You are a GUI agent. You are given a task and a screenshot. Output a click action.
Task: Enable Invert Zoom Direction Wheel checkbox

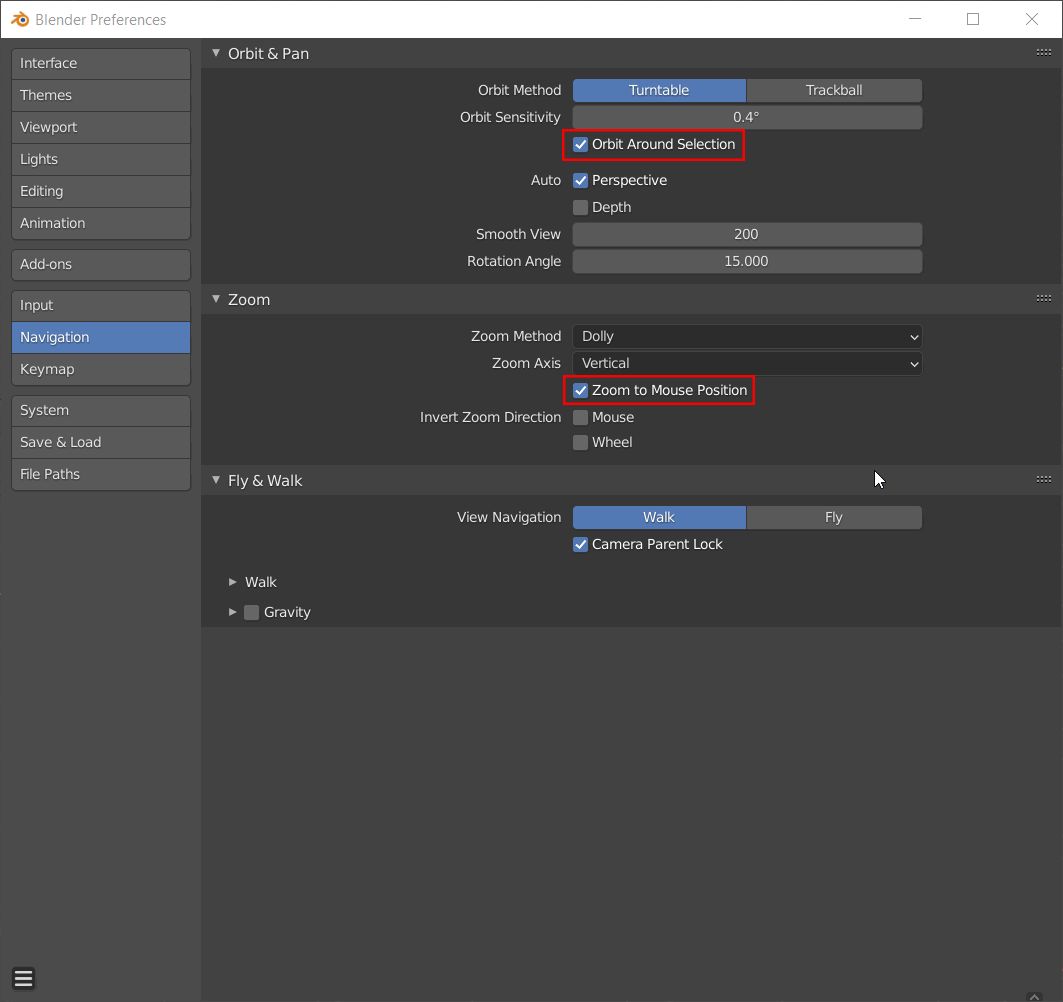point(580,443)
